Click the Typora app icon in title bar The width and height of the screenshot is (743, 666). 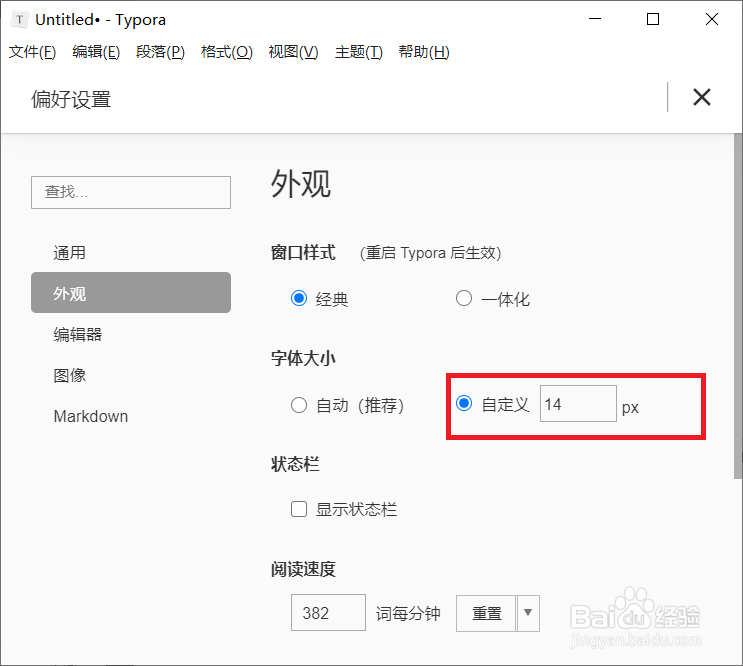pos(19,19)
